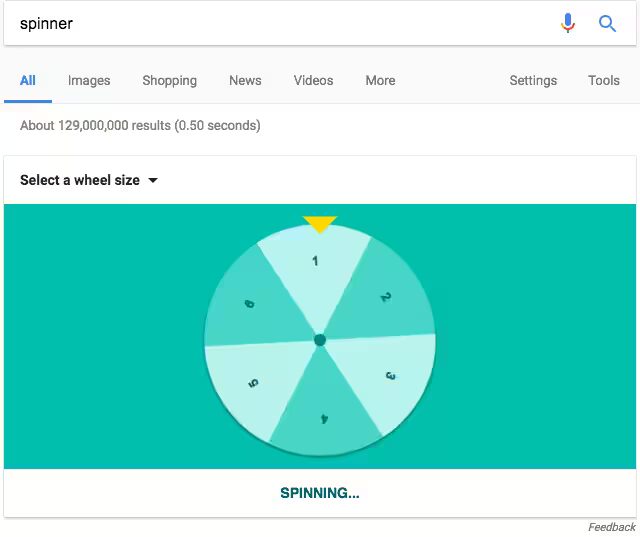Switch to the Images tab

point(89,80)
